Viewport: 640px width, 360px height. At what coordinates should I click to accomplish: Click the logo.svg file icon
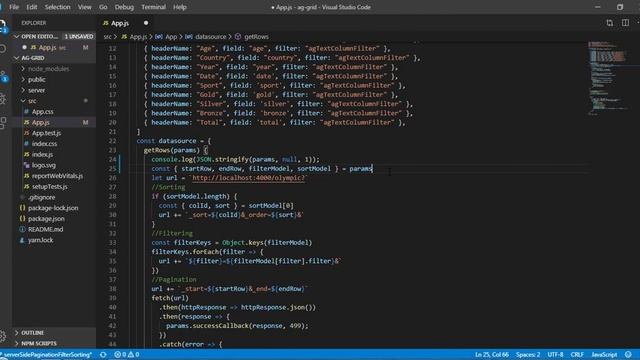(x=27, y=165)
